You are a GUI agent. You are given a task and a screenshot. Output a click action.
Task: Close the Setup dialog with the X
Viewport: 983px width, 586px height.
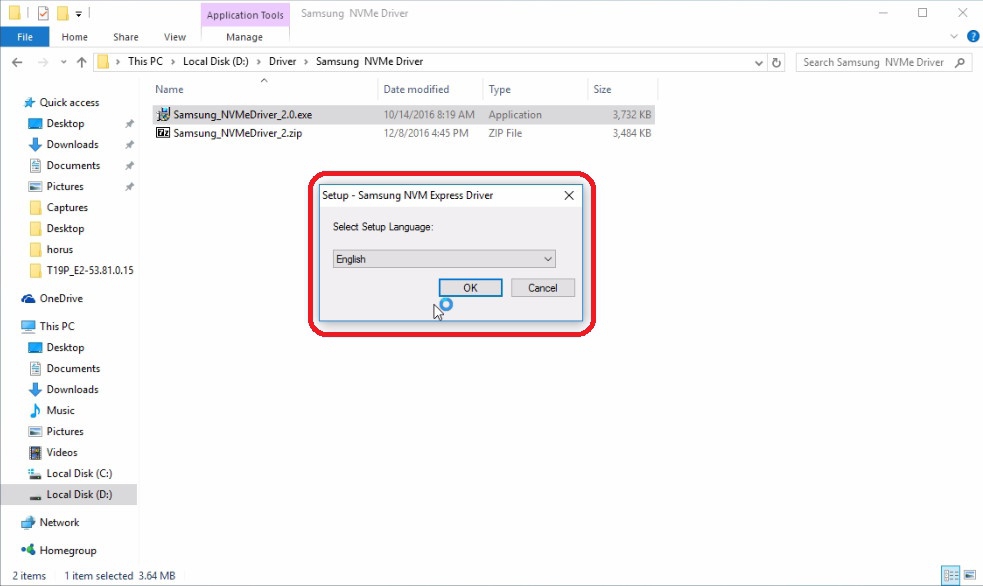(569, 196)
